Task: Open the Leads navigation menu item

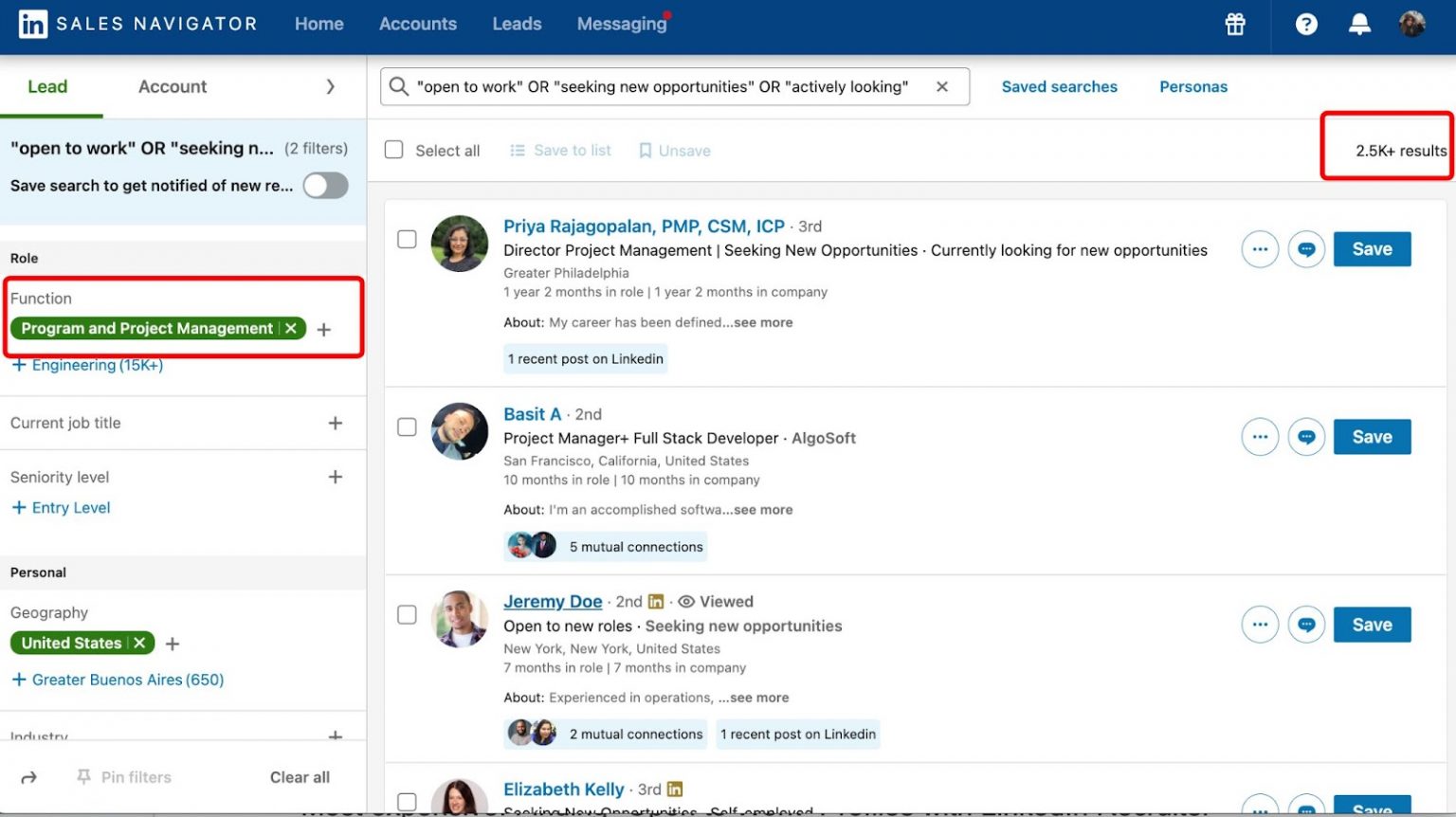Action: (x=517, y=24)
